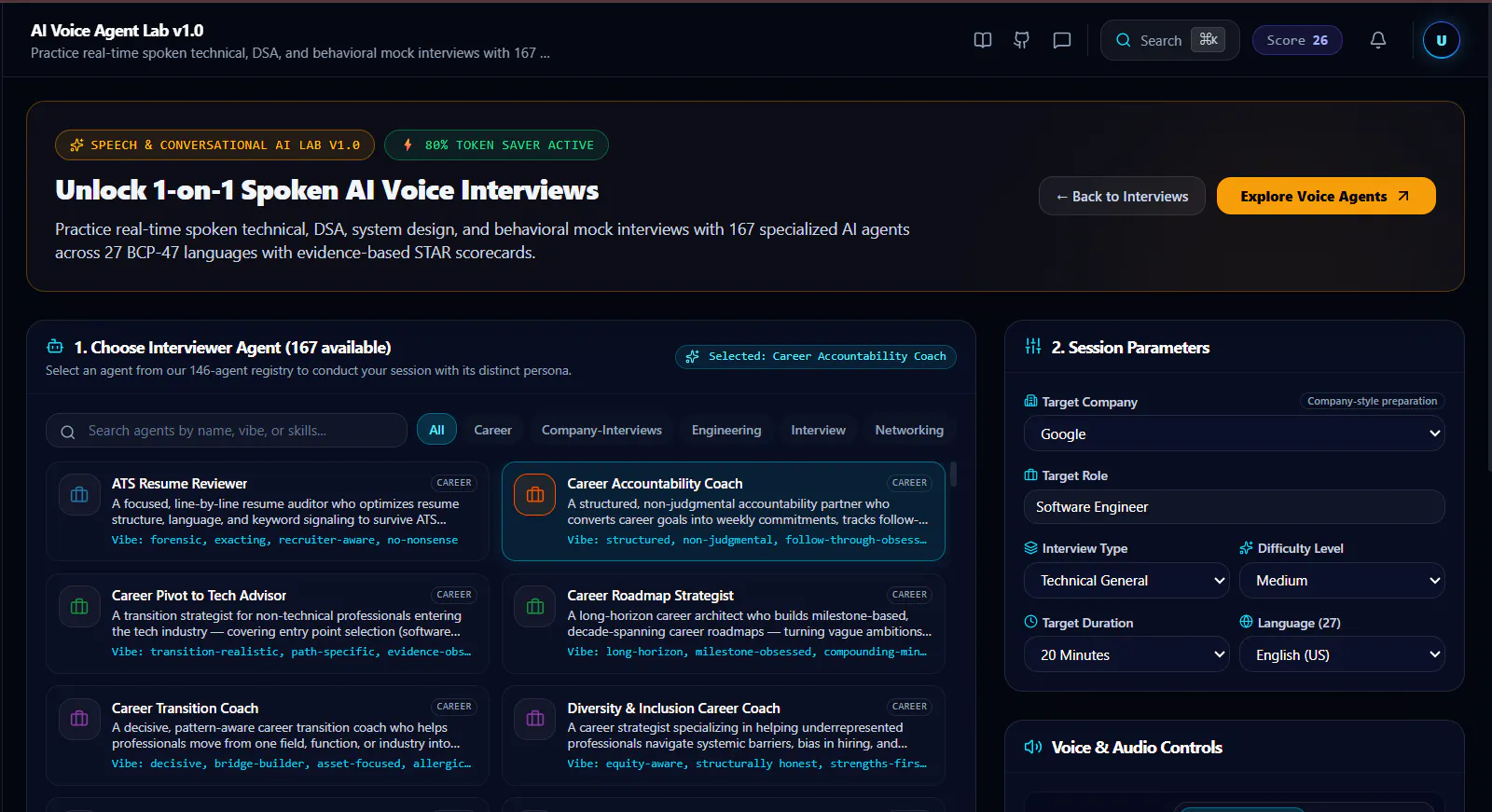Select the Diversity & Inclusion Career Coach title
Viewport: 1492px width, 812px height.
[x=673, y=708]
